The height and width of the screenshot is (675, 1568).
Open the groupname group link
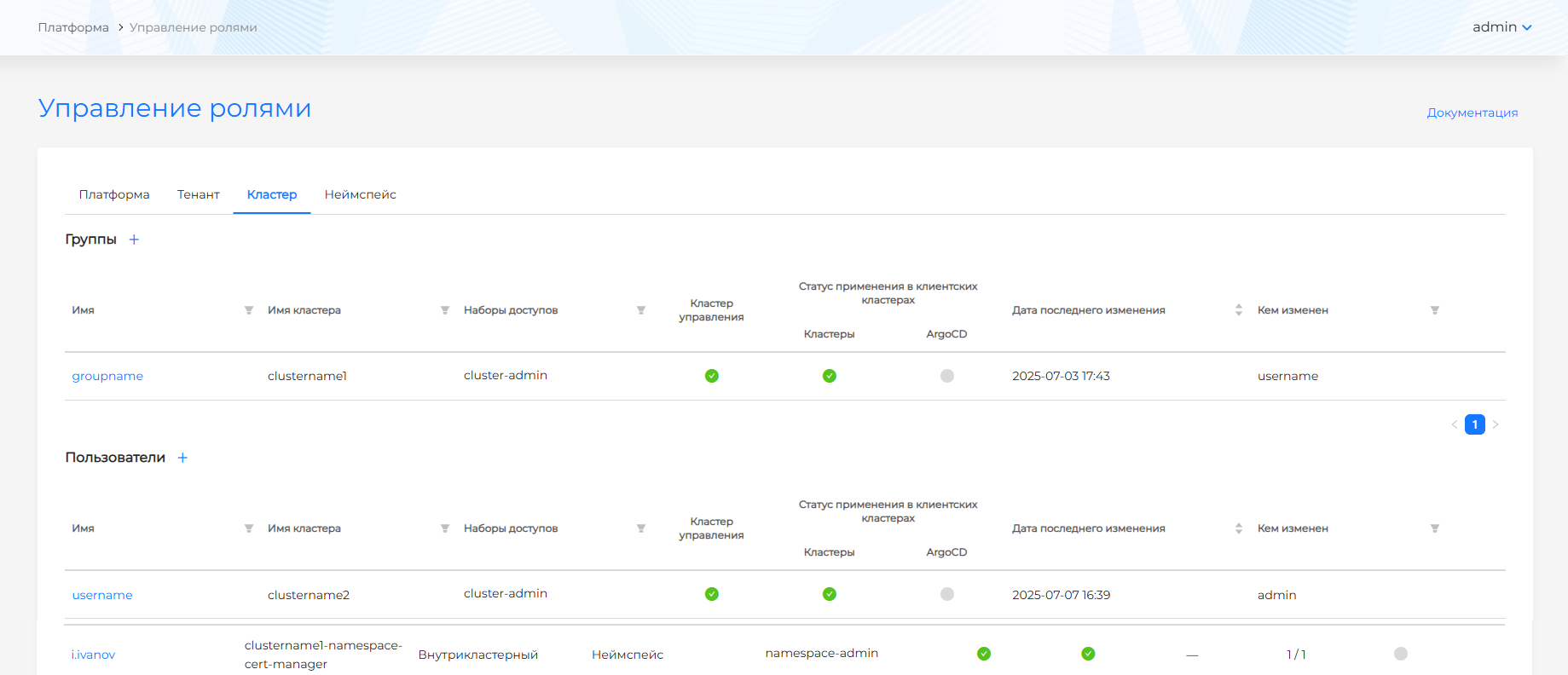(107, 376)
